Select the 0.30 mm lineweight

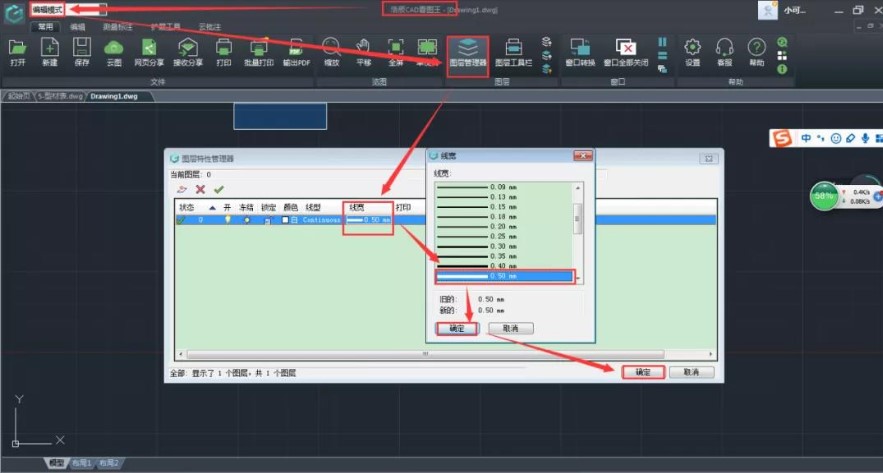[x=504, y=246]
